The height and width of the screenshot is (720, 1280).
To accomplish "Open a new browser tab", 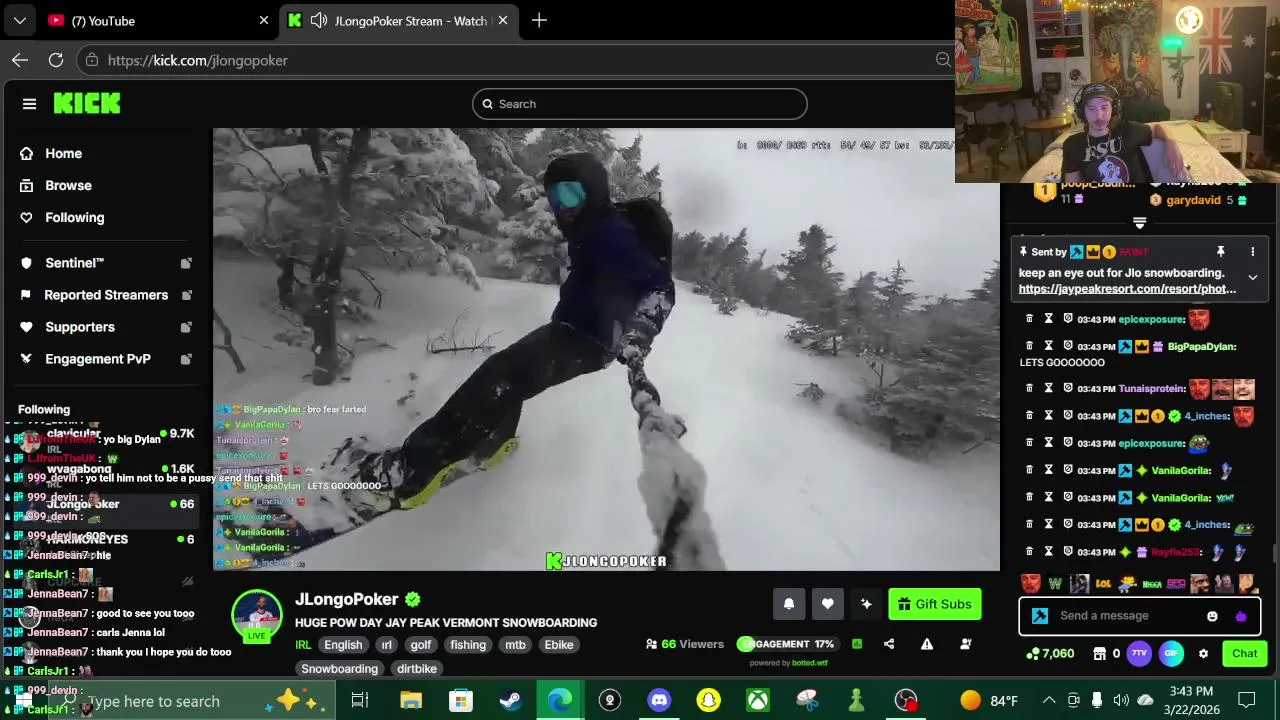I will click(539, 20).
